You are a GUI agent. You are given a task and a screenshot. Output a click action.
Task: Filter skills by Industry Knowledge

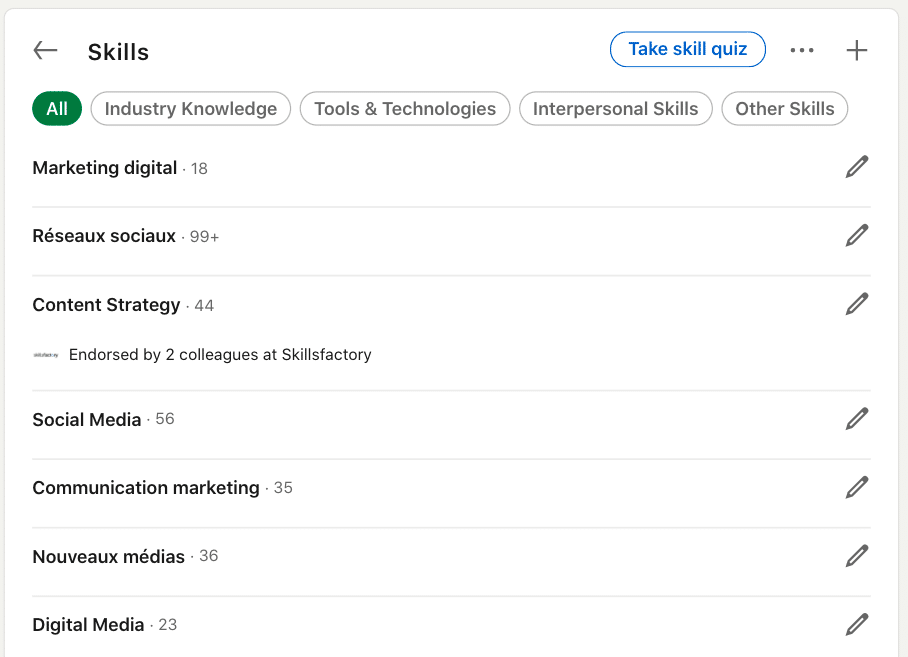(x=190, y=109)
